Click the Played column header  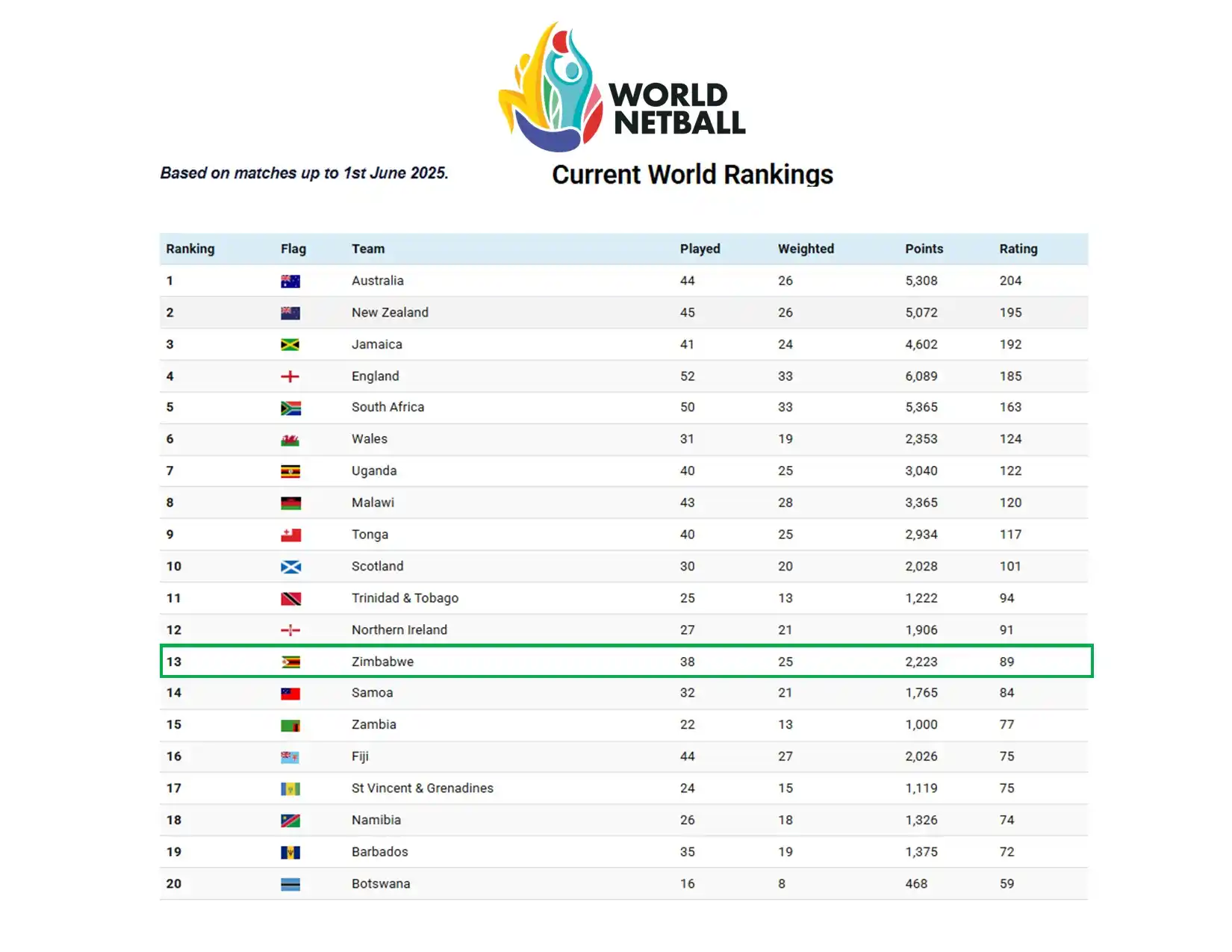coord(700,249)
